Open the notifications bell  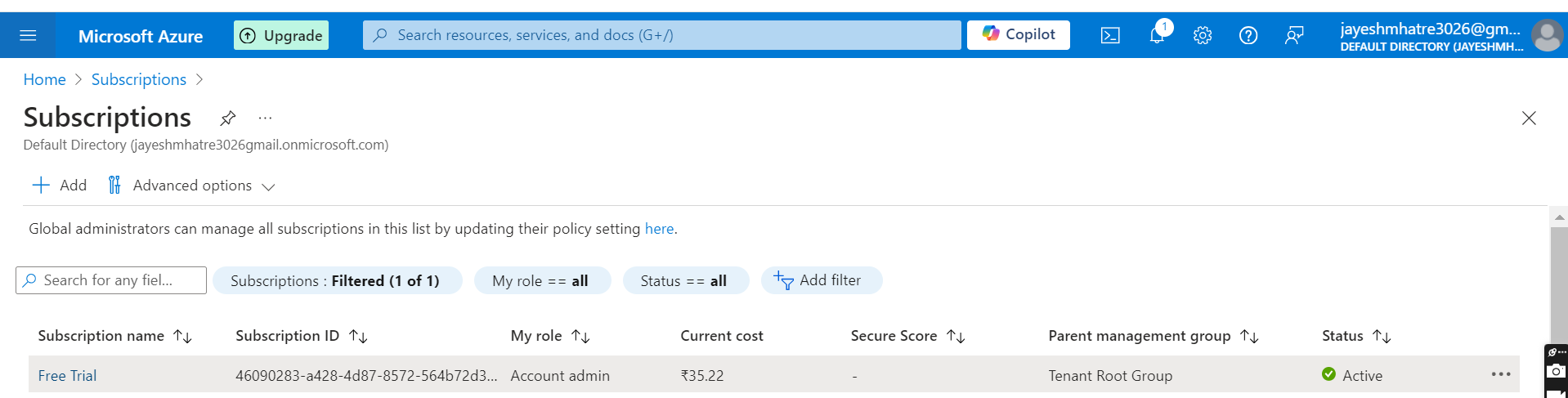coord(1157,35)
